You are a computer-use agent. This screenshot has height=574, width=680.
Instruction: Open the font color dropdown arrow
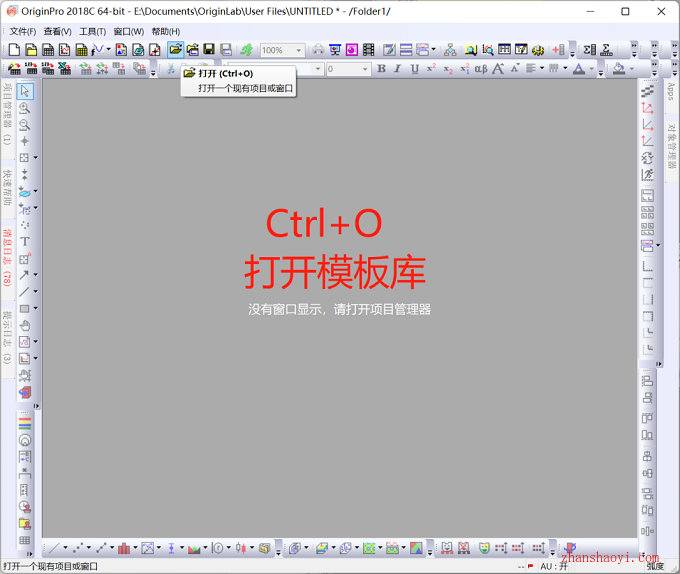pos(592,68)
